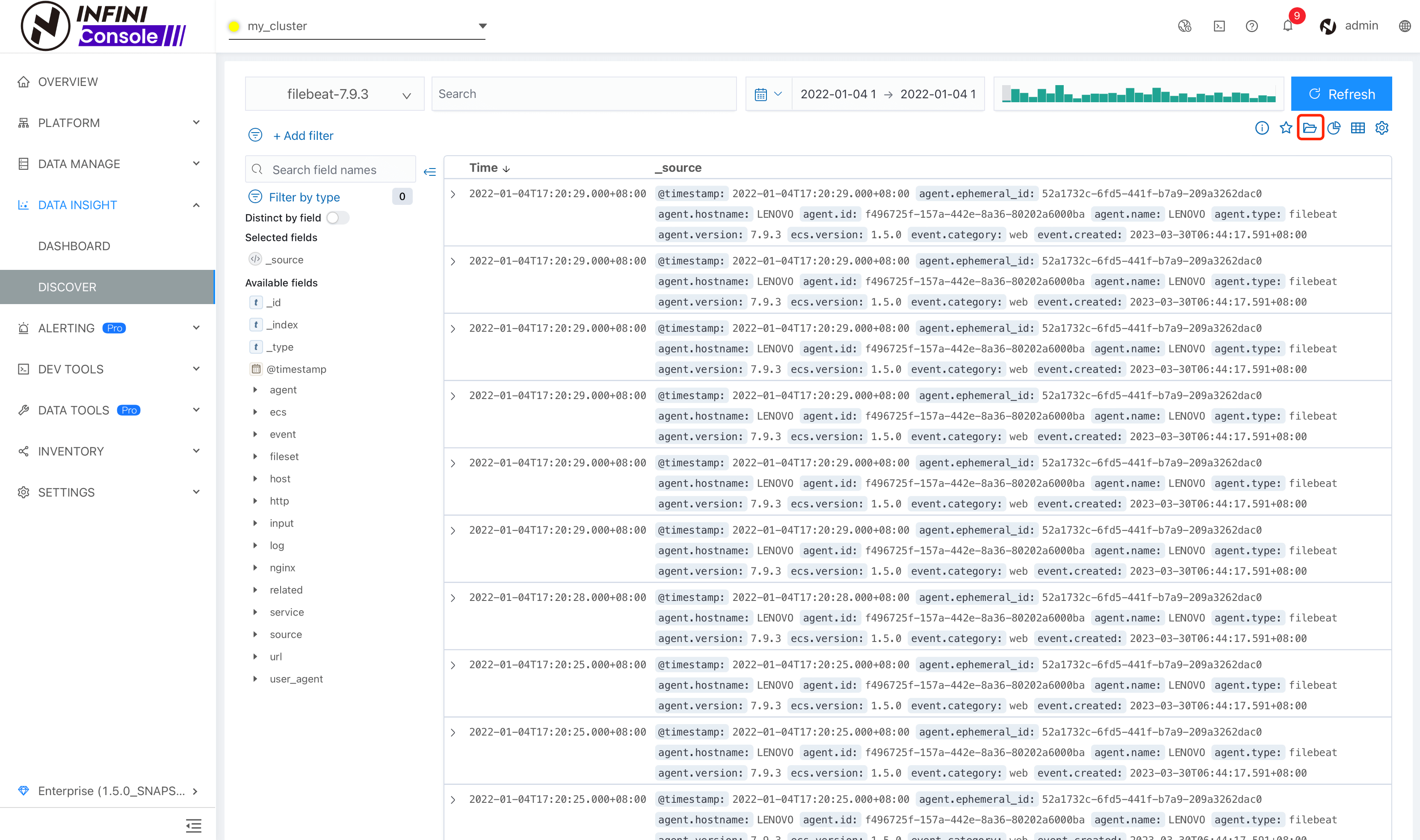Open saved searches folder icon
The width and height of the screenshot is (1420, 840).
1310,128
